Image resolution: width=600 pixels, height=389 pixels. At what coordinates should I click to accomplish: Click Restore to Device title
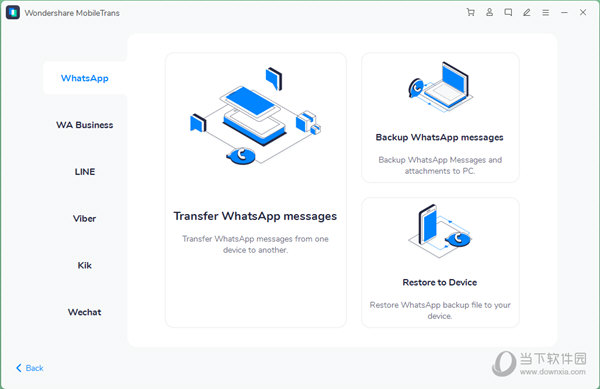[440, 282]
